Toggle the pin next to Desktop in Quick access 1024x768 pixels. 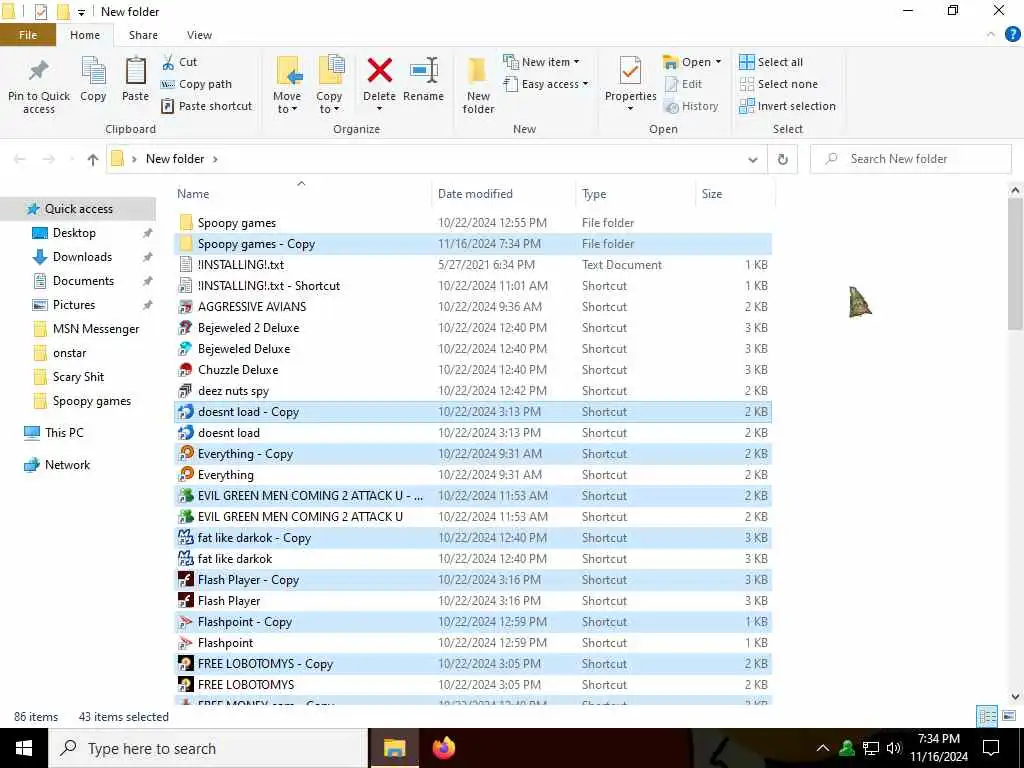[x=148, y=233]
